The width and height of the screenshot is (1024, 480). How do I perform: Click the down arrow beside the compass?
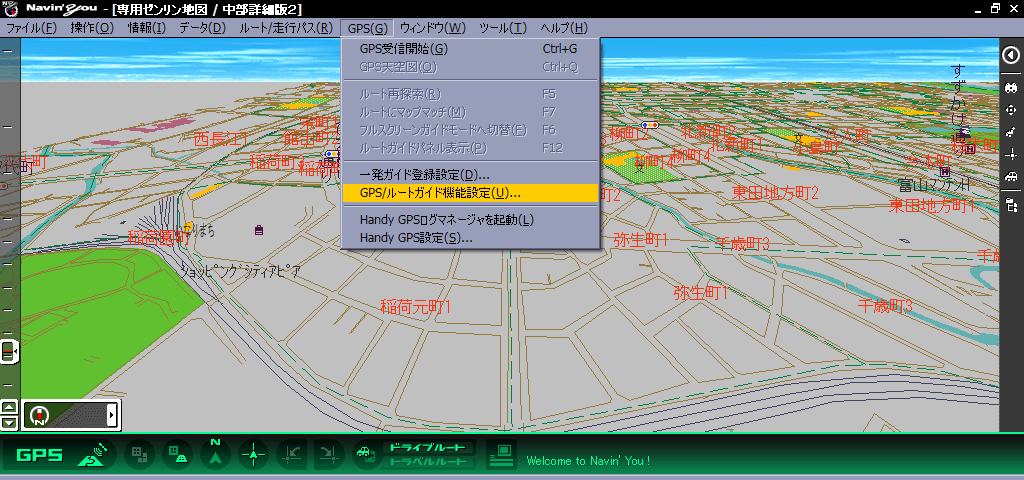9,423
